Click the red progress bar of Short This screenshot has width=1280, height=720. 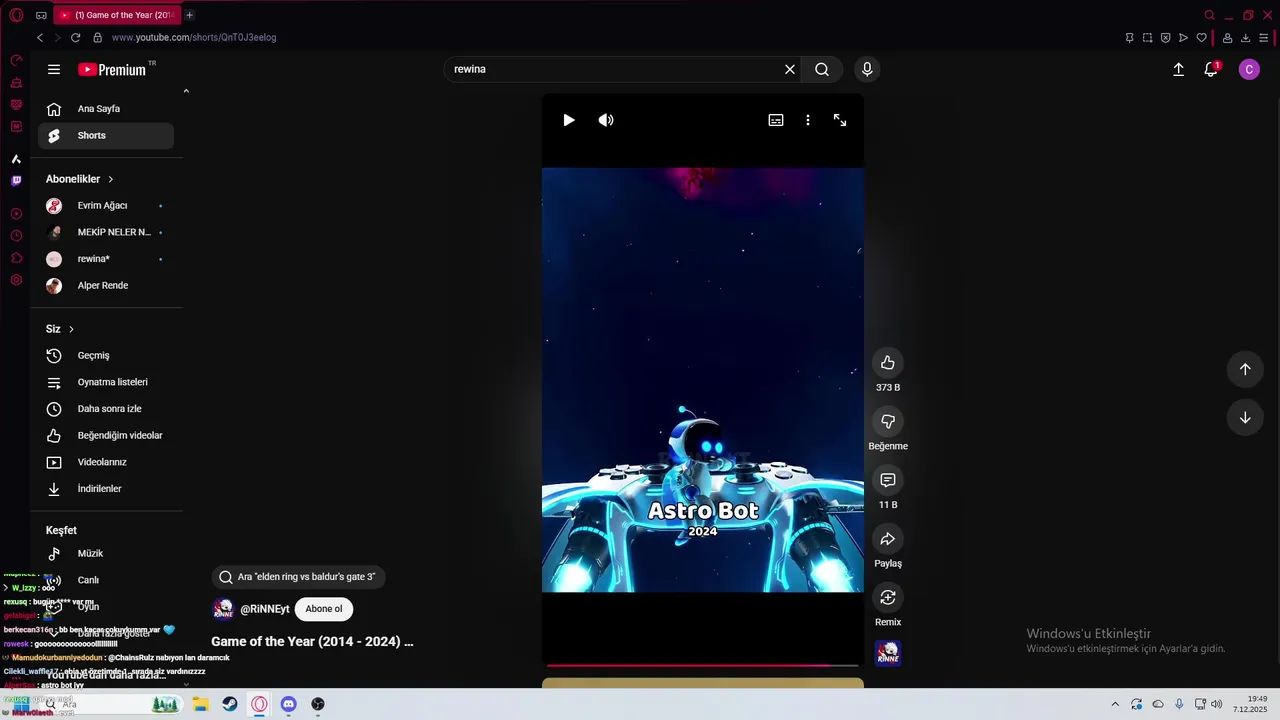click(702, 665)
